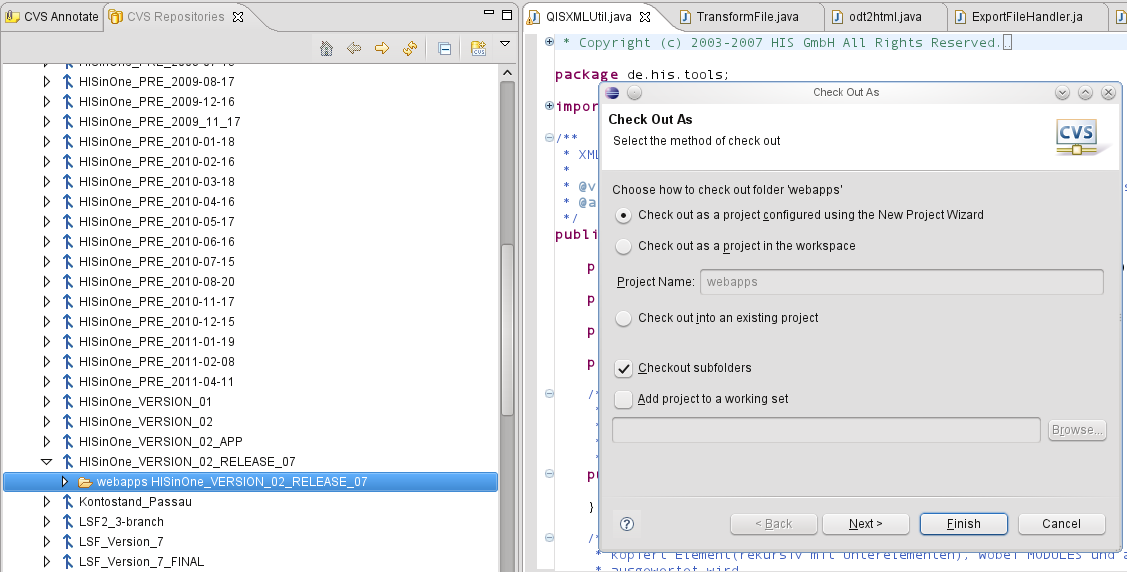Click the webapps folder icon in tree
The height and width of the screenshot is (572, 1127).
pyautogui.click(x=85, y=482)
